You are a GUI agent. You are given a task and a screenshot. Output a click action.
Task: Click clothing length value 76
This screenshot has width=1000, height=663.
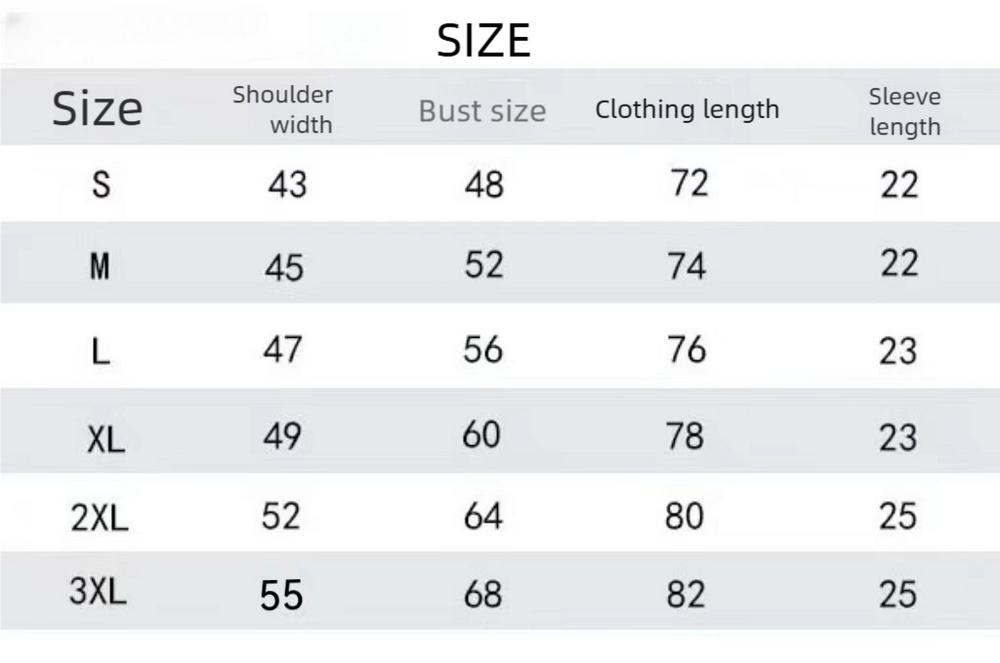(686, 350)
